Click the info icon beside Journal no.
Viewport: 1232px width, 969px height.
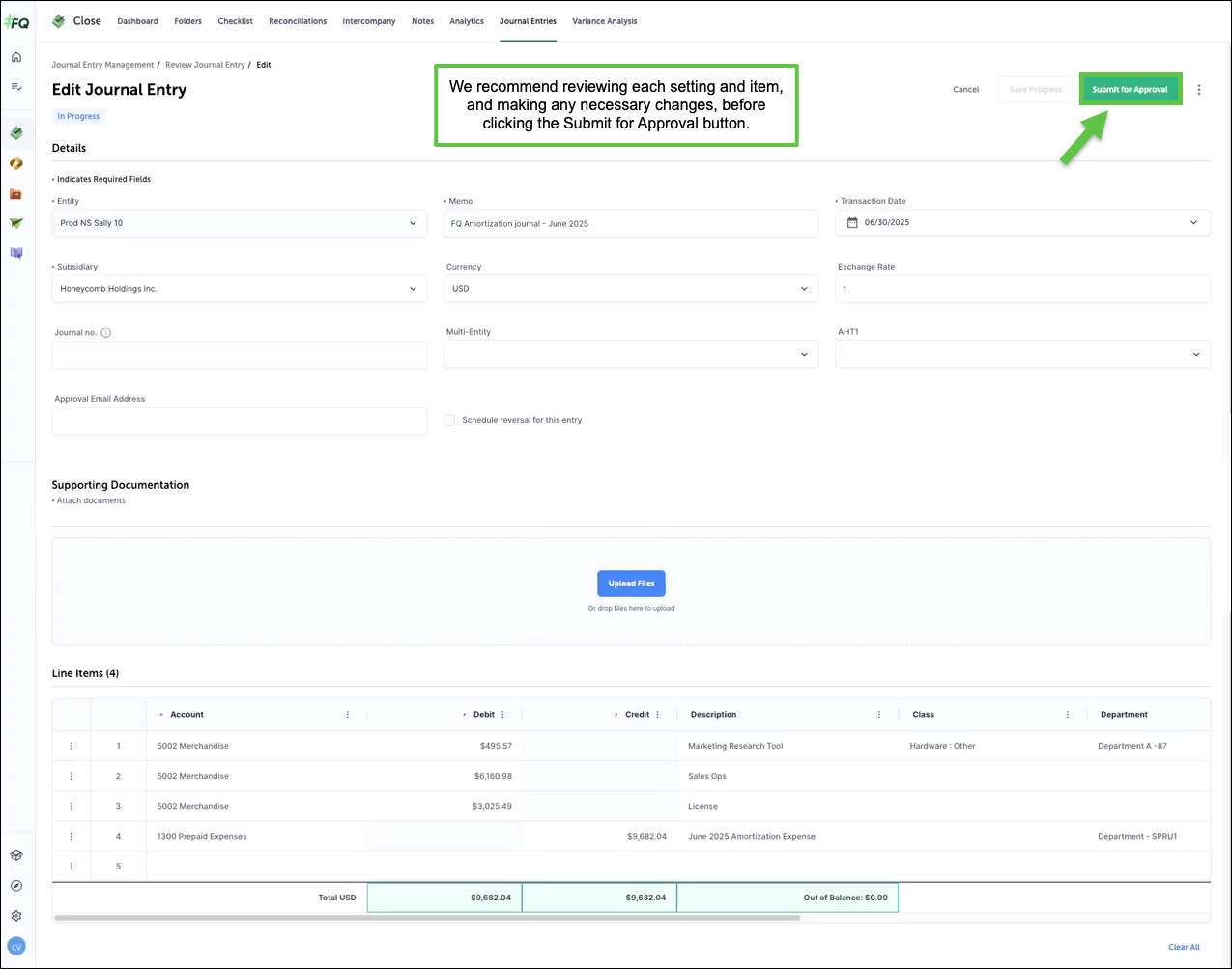click(x=106, y=333)
